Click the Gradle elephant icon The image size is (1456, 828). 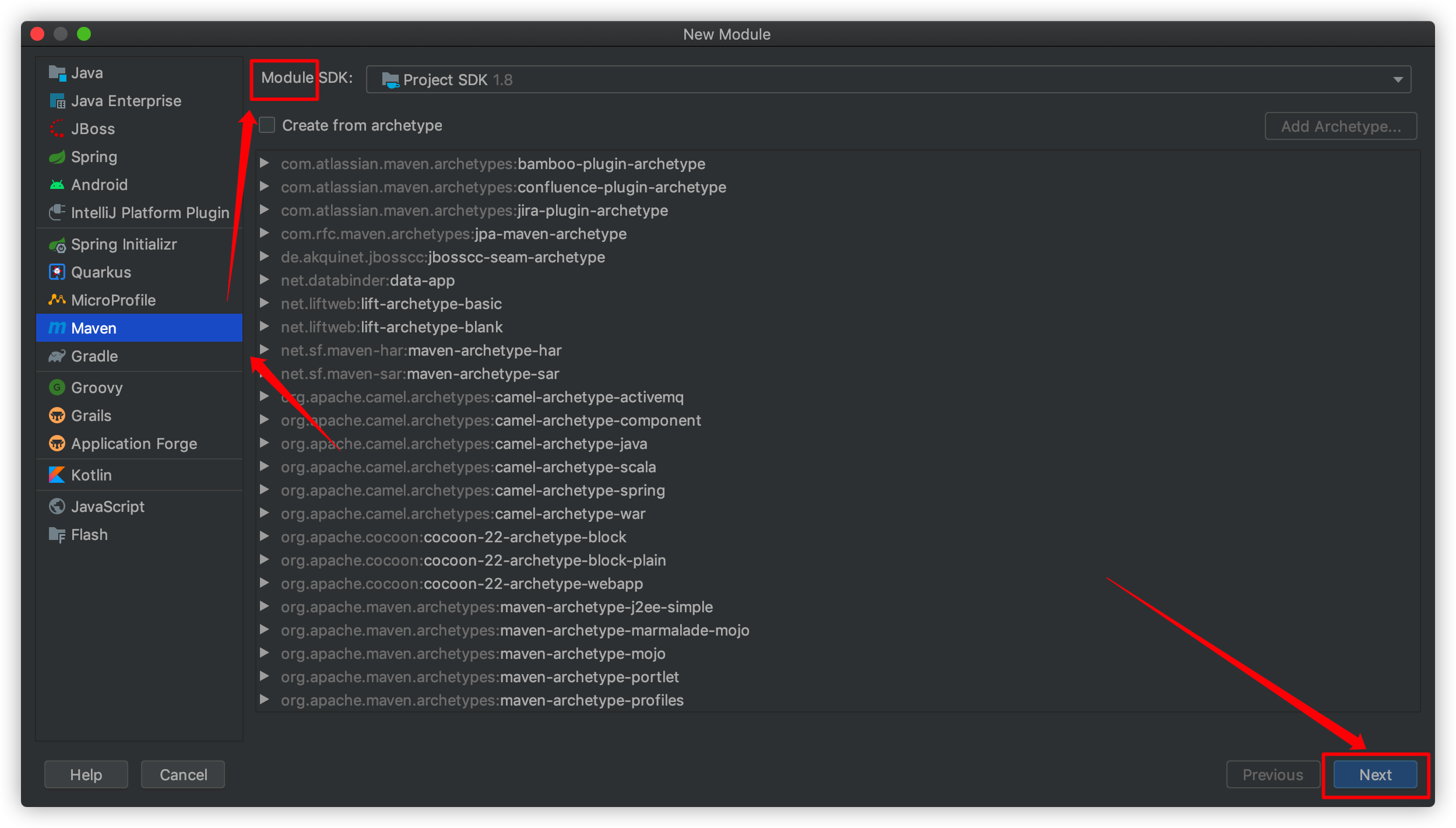57,356
